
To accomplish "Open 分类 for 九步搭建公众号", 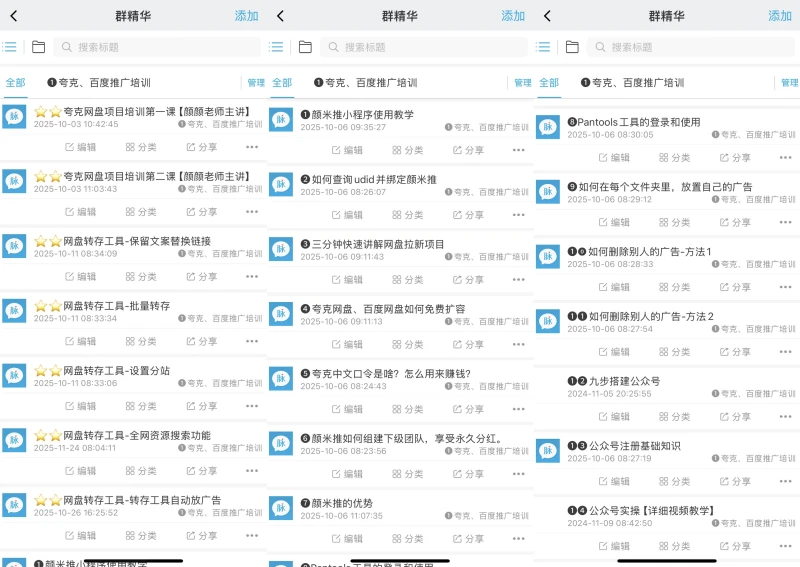I will [x=674, y=417].
